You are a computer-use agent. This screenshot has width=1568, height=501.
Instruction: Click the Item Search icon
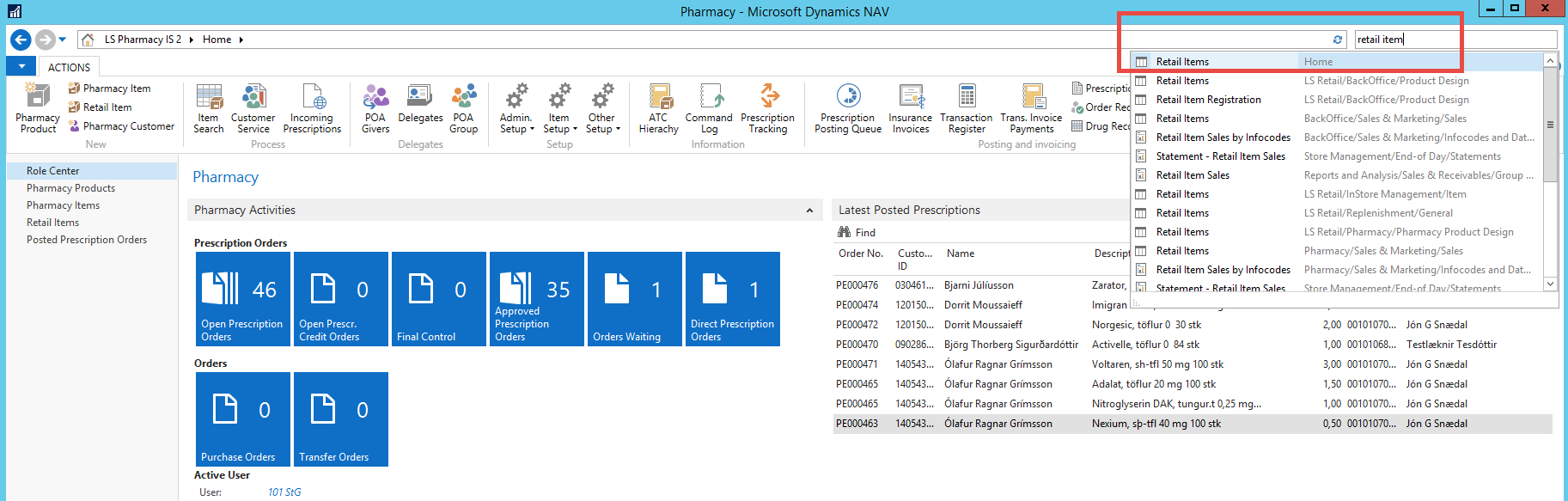208,108
